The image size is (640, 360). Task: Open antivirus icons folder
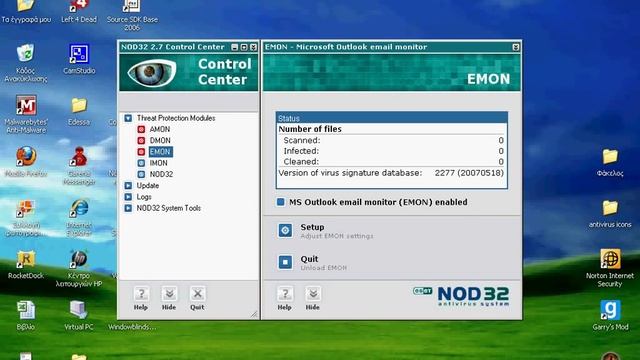pos(610,213)
